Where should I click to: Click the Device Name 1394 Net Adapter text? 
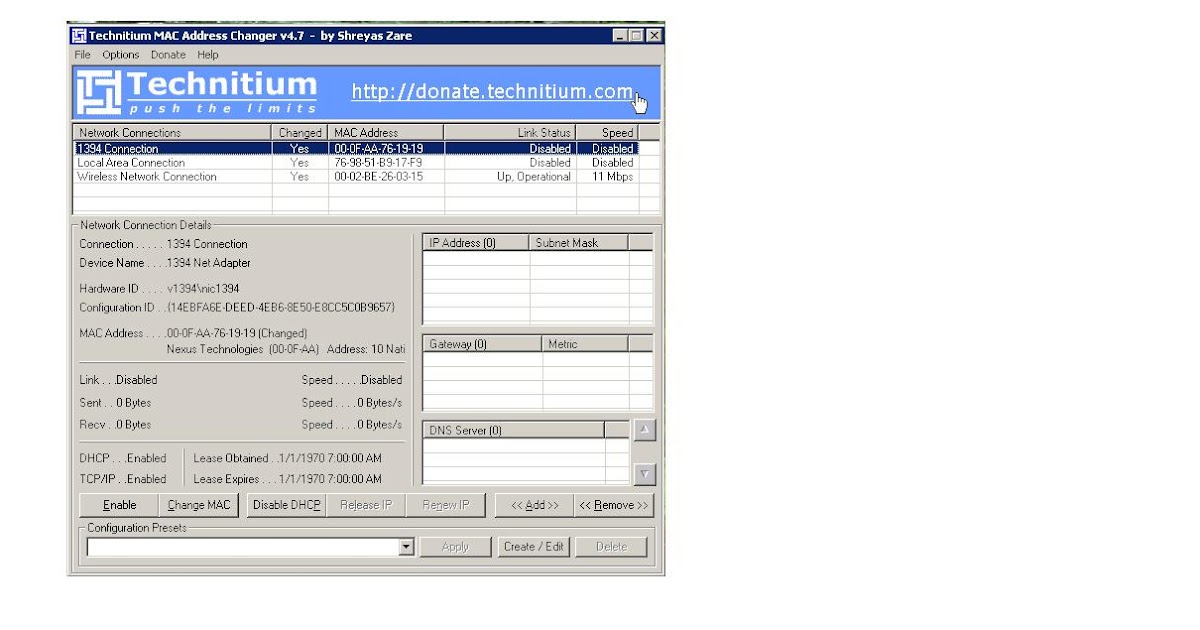point(209,263)
